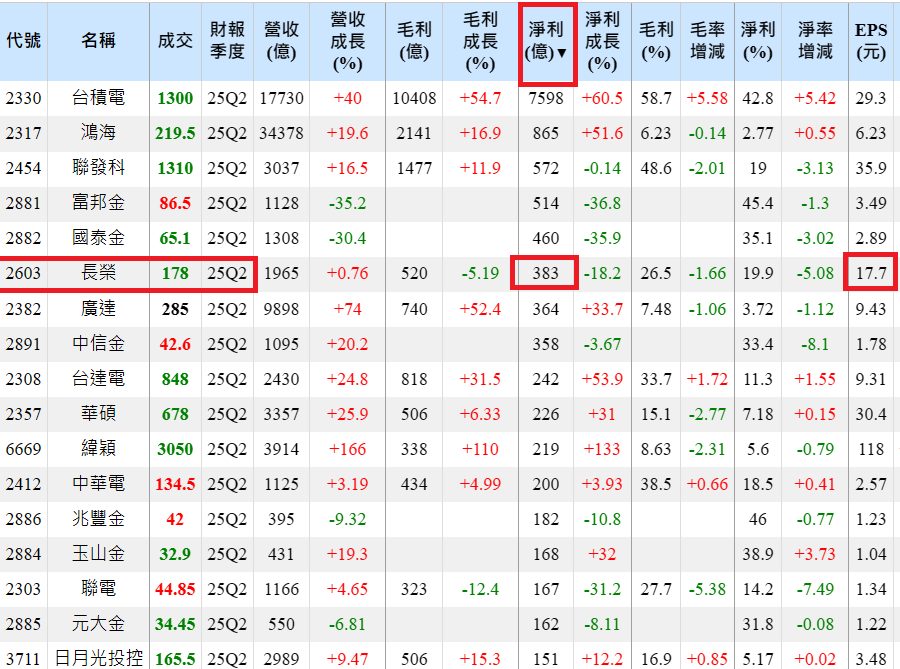The width and height of the screenshot is (900, 669).
Task: Click the 代號 column header
Action: point(24,40)
